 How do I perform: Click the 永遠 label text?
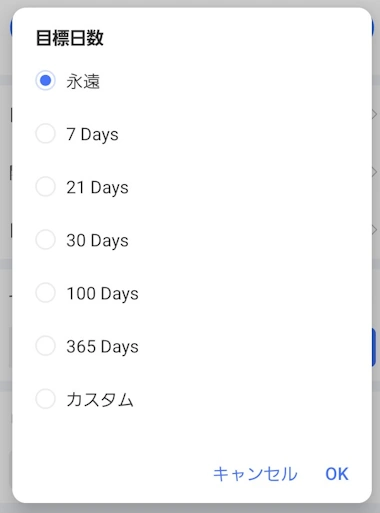[x=83, y=81]
